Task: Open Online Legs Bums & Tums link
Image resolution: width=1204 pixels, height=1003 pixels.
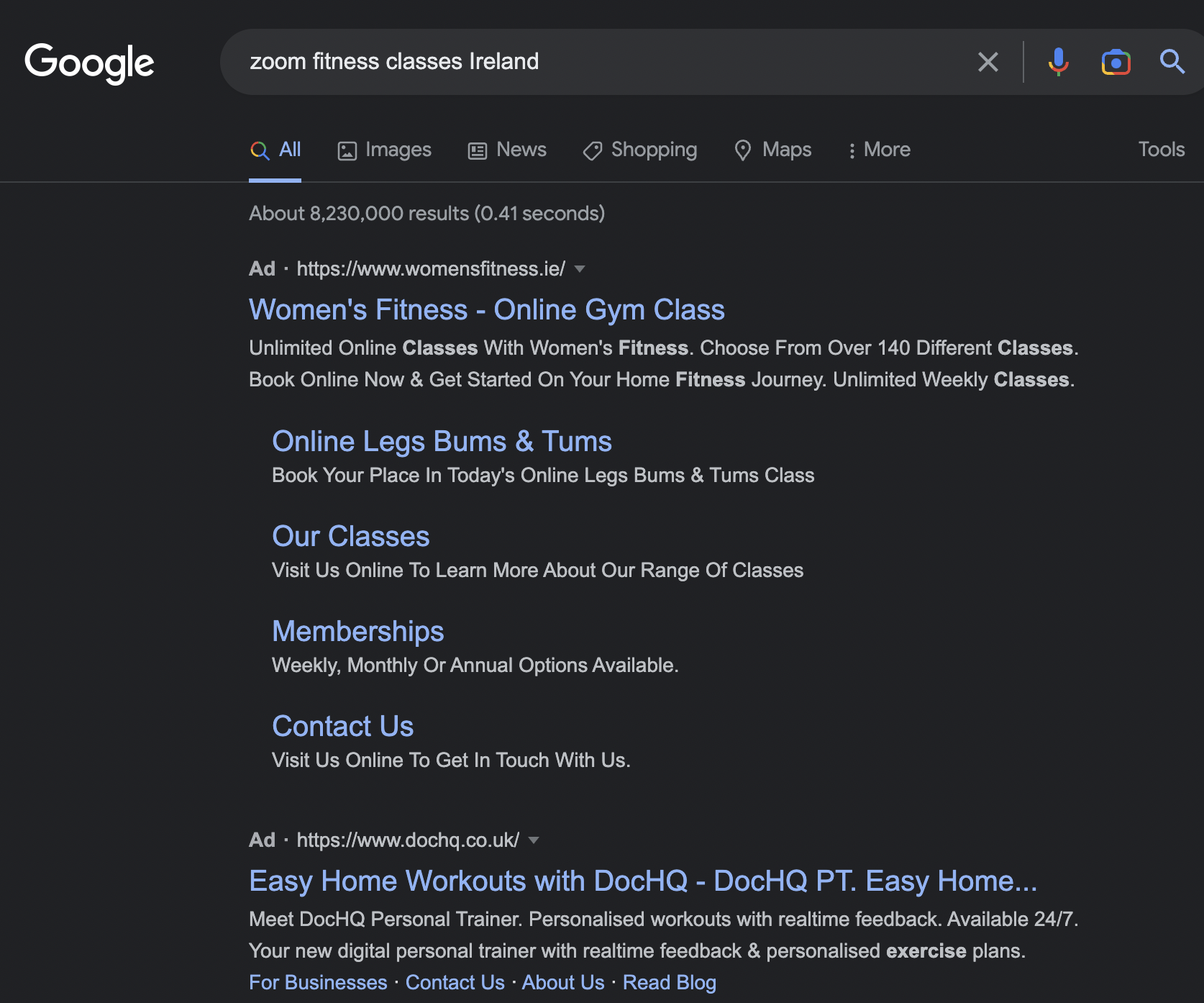Action: click(442, 442)
